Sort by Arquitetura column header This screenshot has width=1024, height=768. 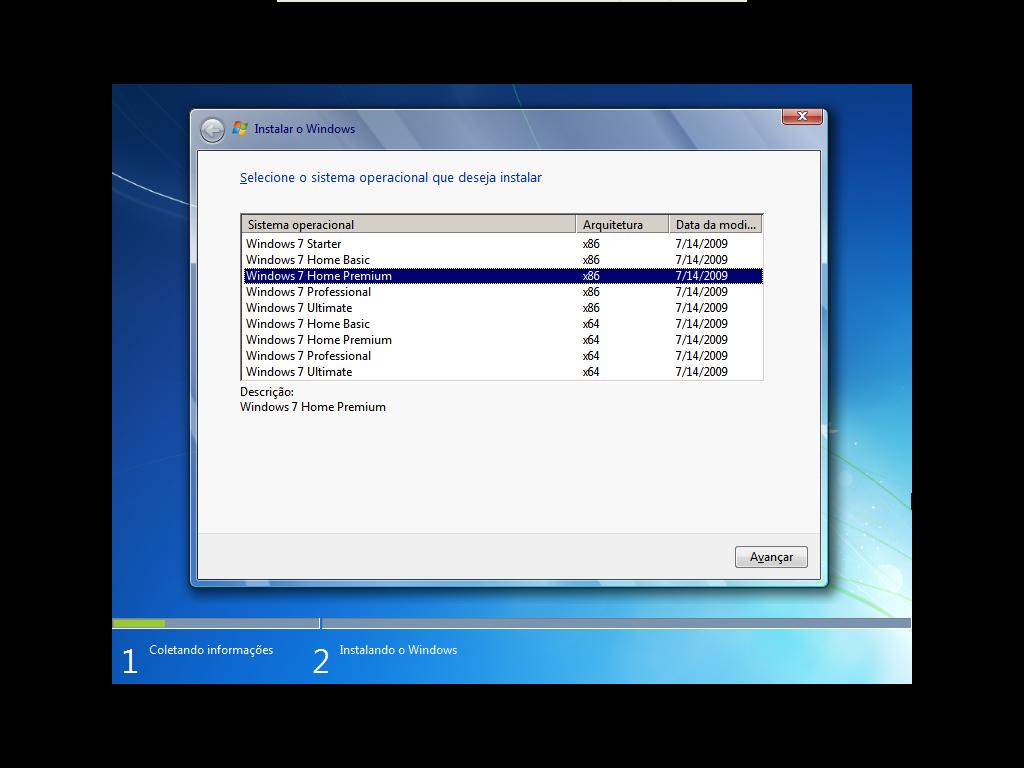(x=622, y=224)
